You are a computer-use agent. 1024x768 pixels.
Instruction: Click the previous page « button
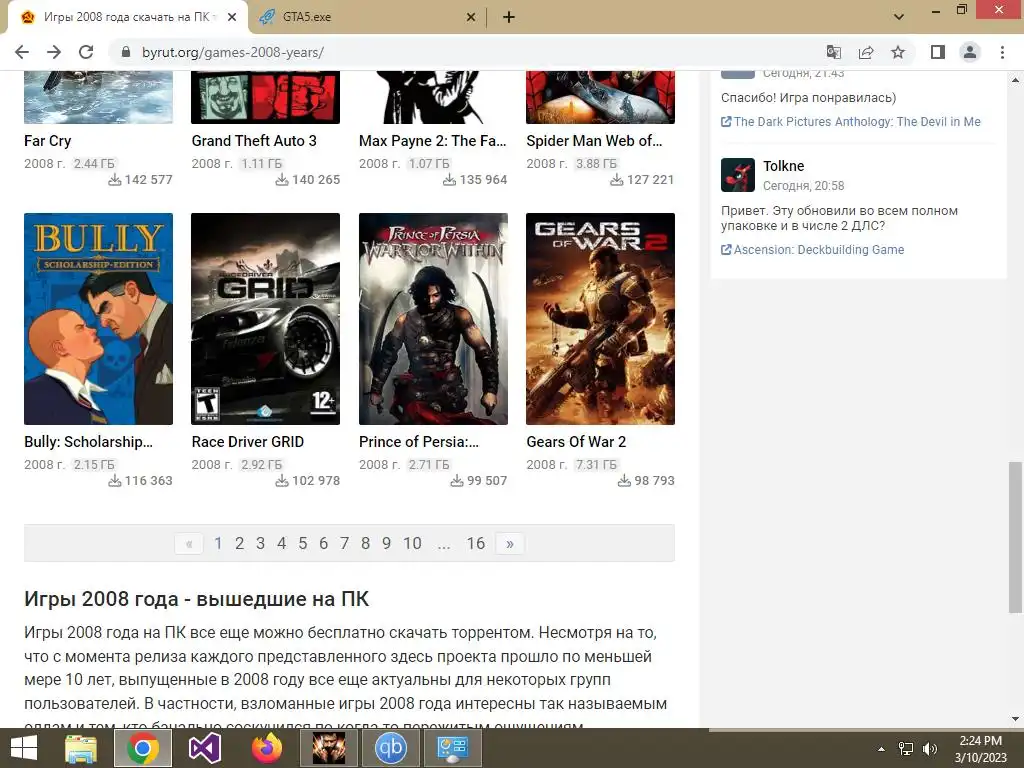[x=189, y=543]
